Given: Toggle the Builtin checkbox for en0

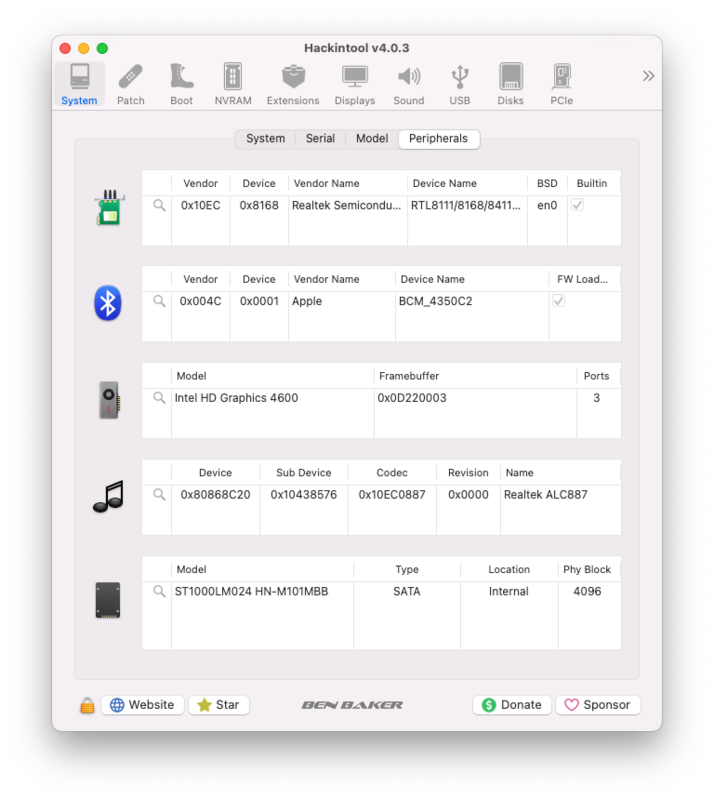Looking at the screenshot, I should 577,205.
